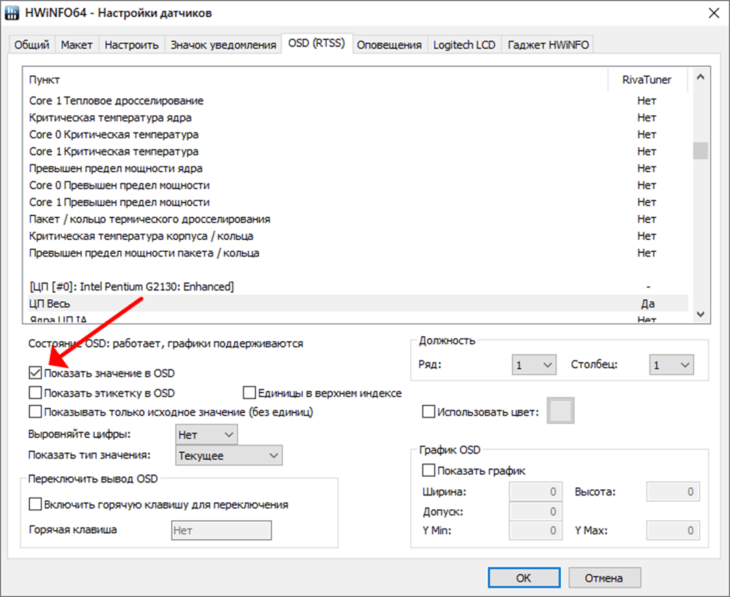Open the Оповещения tab
This screenshot has height=597, width=730.
[389, 45]
